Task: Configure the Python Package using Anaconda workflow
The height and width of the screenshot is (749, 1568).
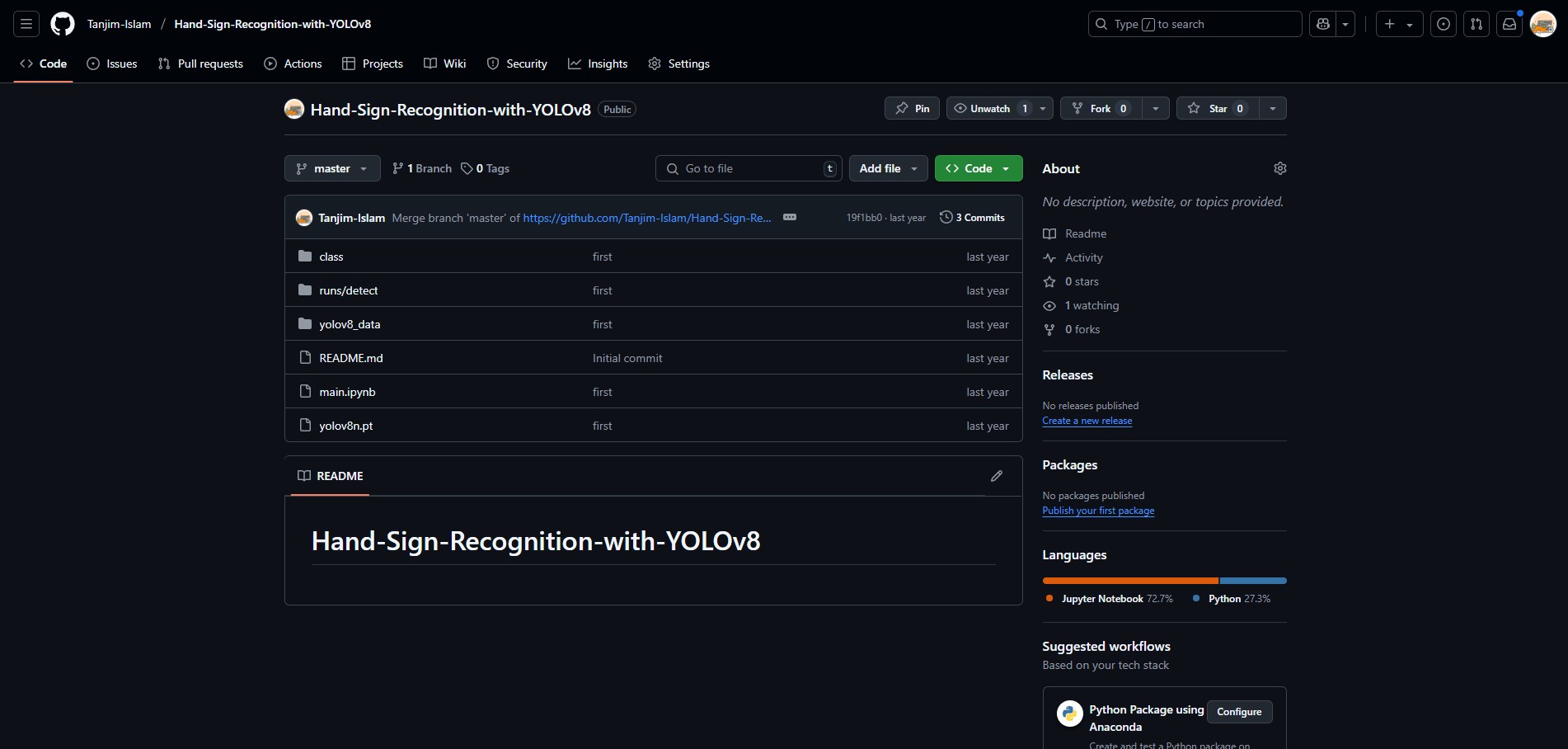Action: [x=1239, y=712]
